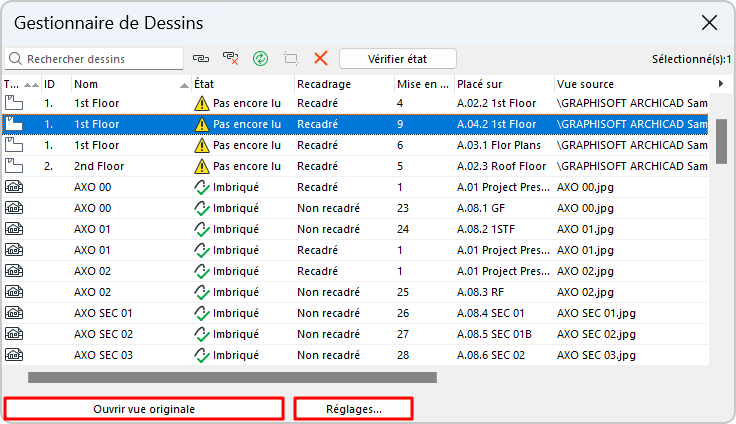Click the green update refresh icon
Image resolution: width=736 pixels, height=424 pixels.
(261, 59)
